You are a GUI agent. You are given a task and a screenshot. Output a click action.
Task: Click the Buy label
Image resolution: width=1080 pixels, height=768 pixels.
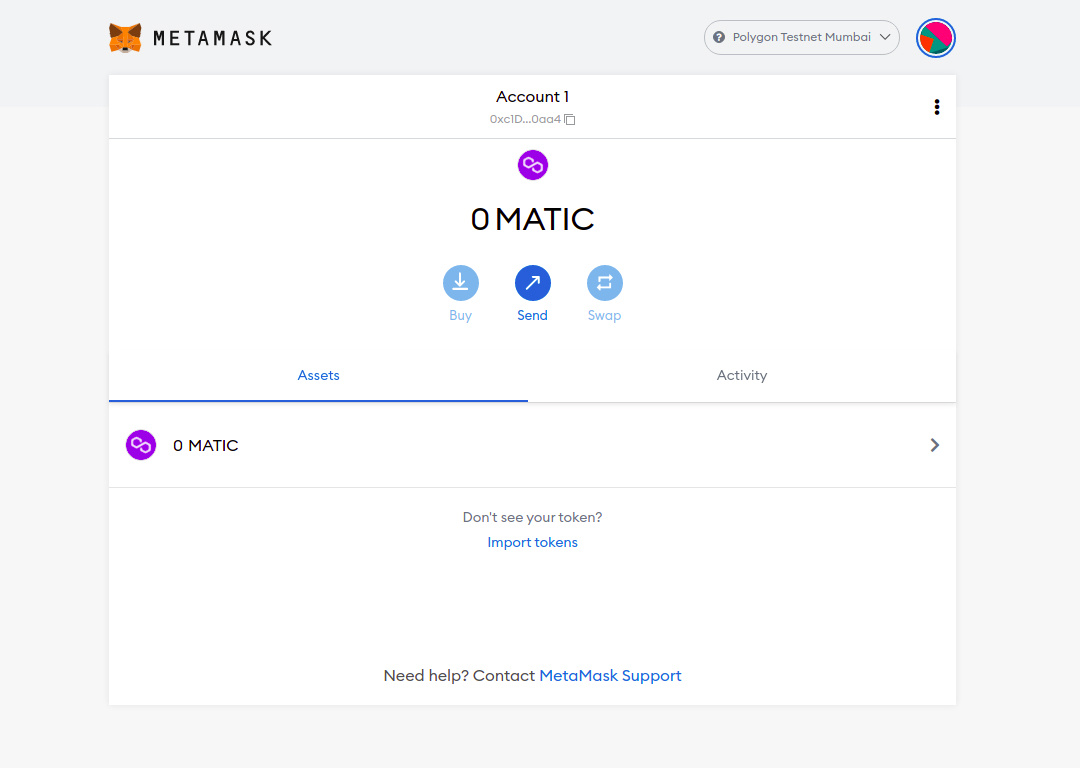461,315
